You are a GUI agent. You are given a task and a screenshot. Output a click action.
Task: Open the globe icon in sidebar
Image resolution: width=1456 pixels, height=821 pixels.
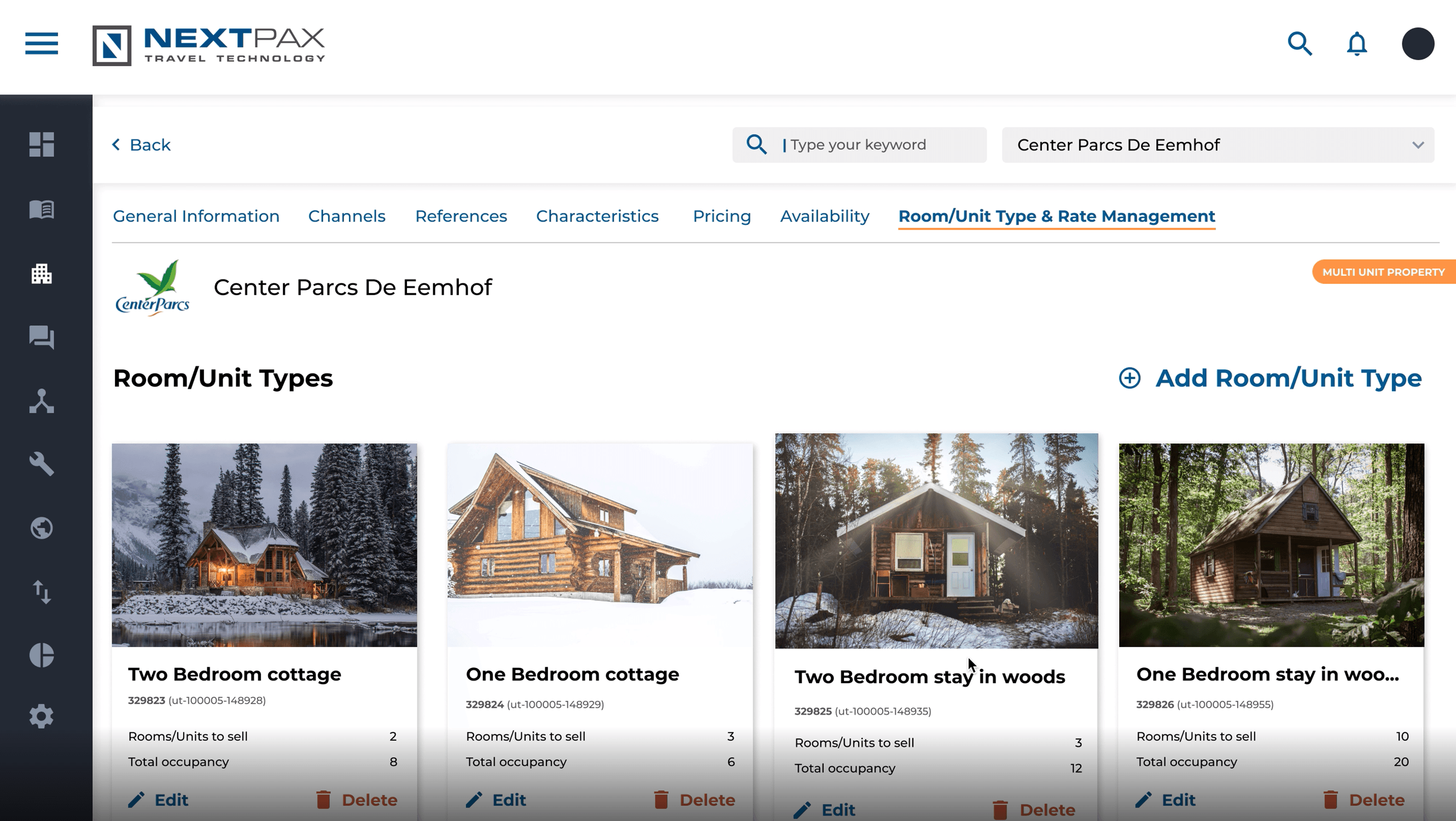pyautogui.click(x=41, y=528)
